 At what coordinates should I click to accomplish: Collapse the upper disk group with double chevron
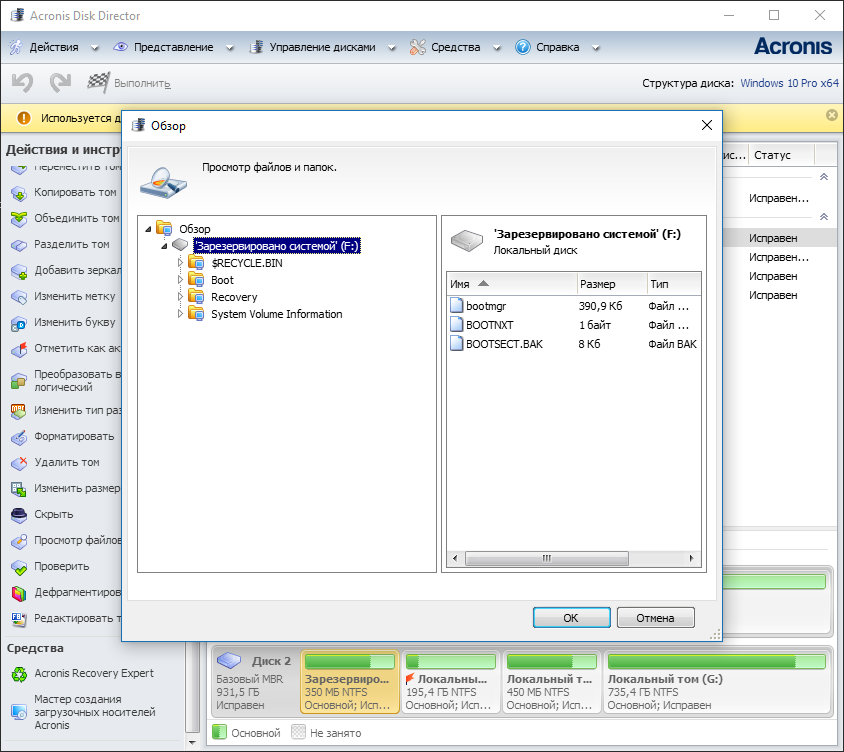tap(824, 177)
